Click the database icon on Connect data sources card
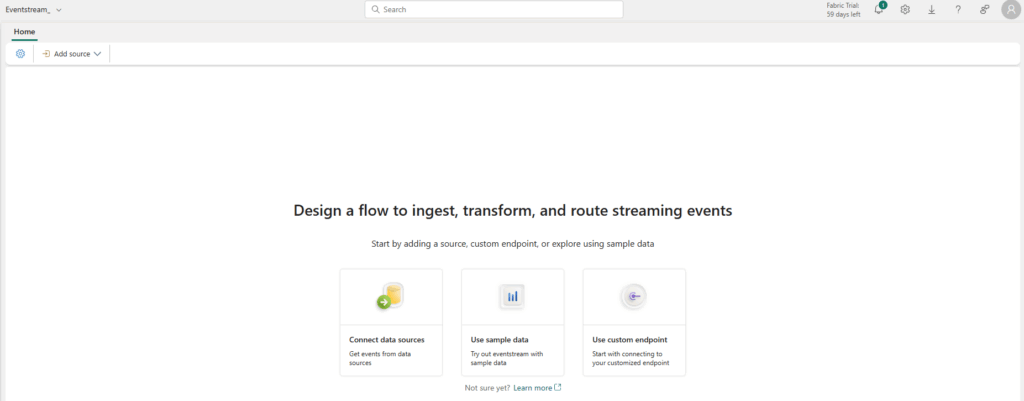Image resolution: width=1024 pixels, height=401 pixels. click(x=391, y=296)
